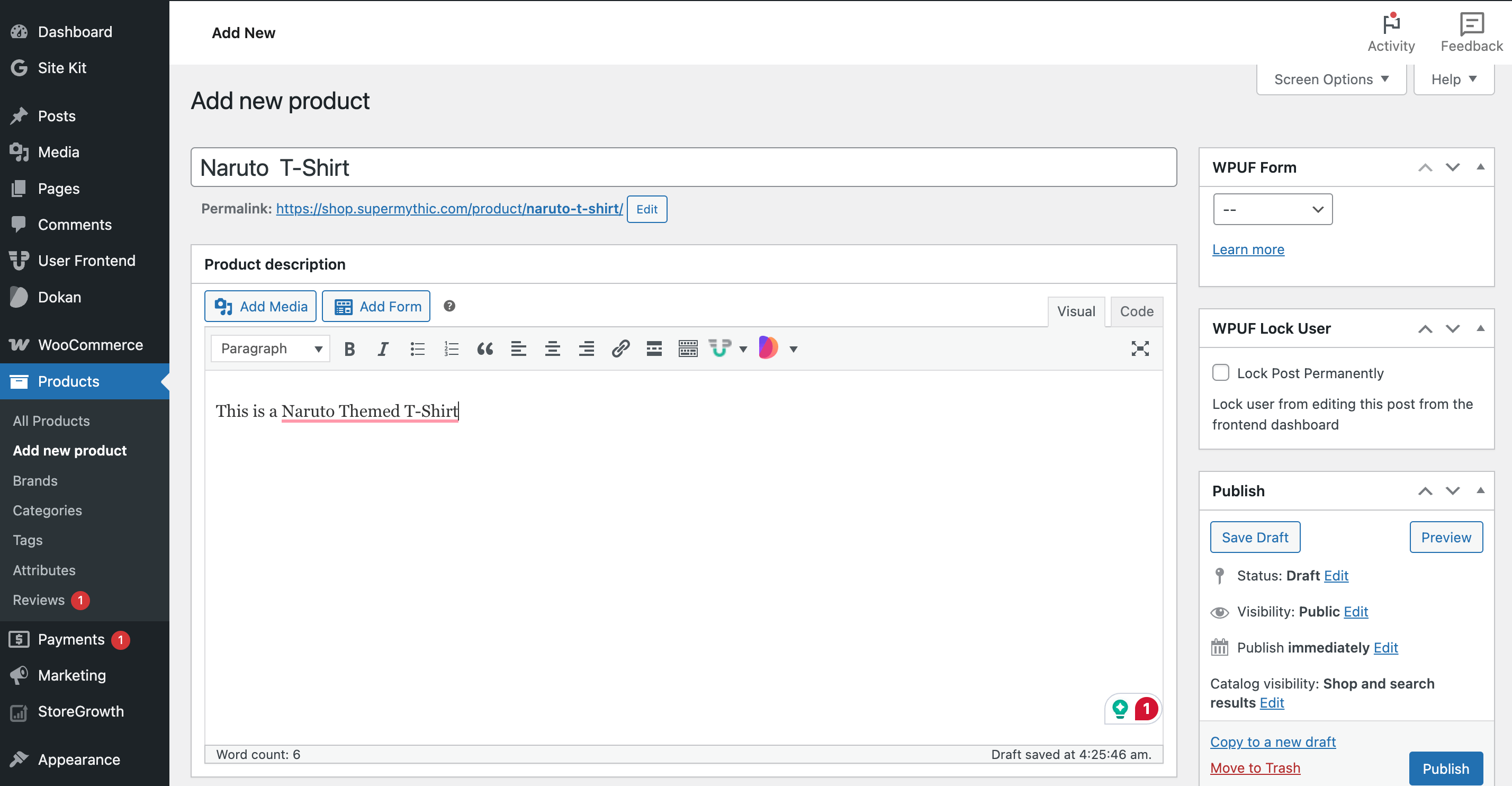Expand Screen Options panel

1331,79
